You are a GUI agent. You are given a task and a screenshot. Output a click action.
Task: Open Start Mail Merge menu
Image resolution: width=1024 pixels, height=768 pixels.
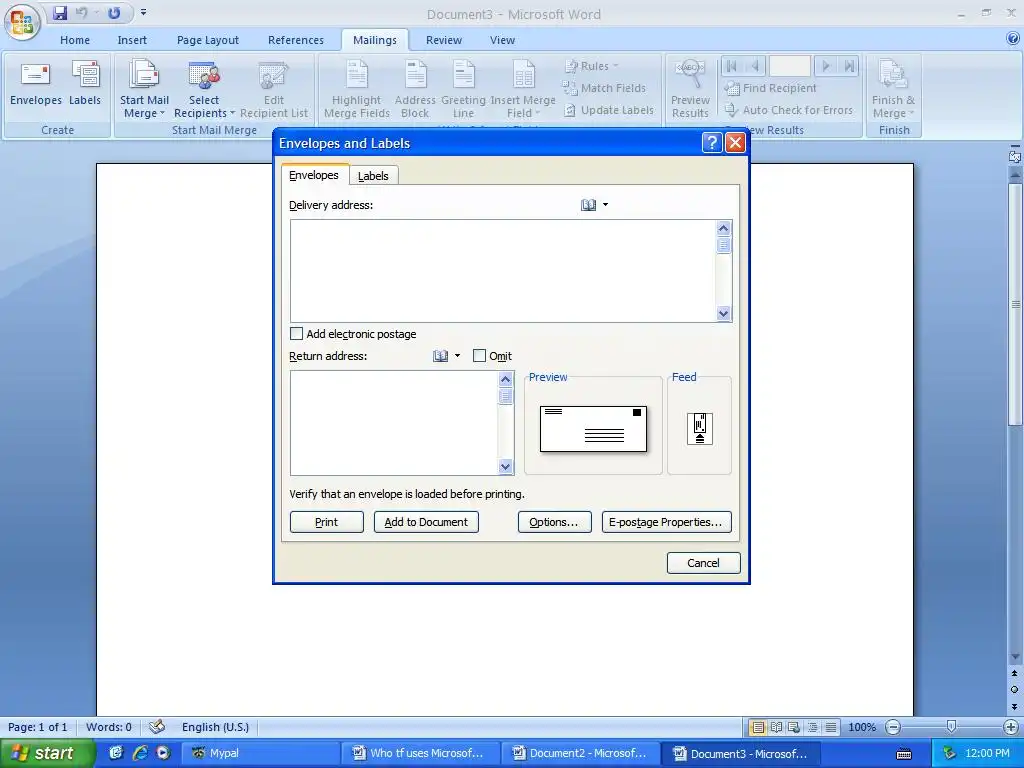coord(144,88)
